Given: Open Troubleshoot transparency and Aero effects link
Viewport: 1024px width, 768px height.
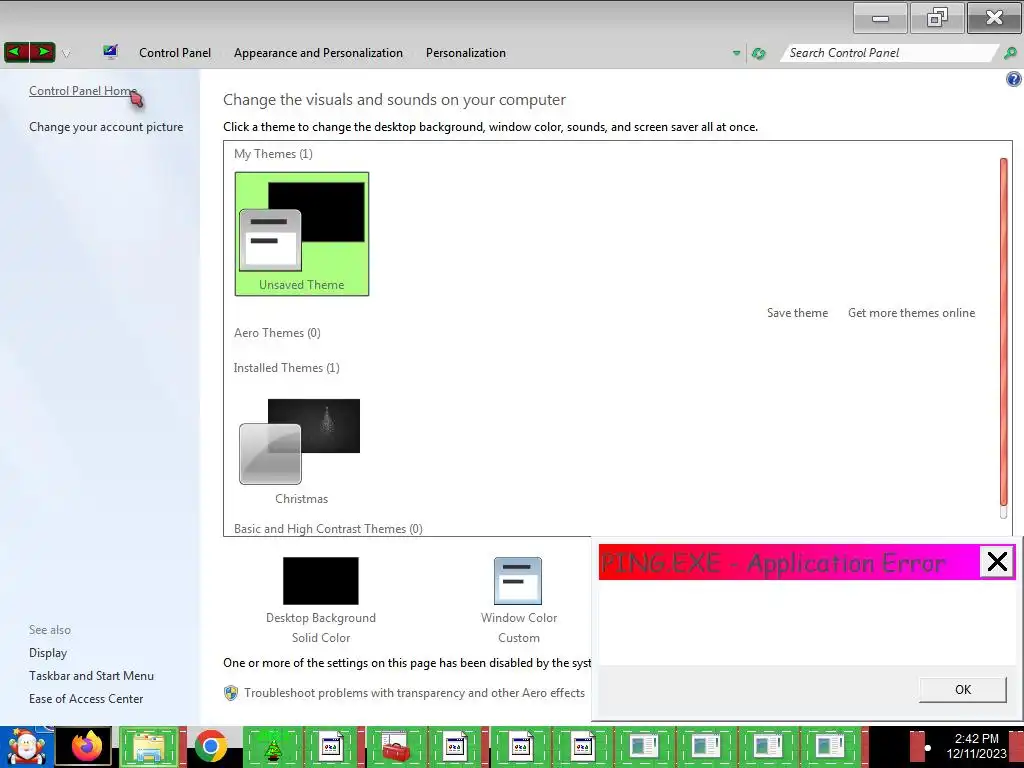Looking at the screenshot, I should (x=415, y=693).
